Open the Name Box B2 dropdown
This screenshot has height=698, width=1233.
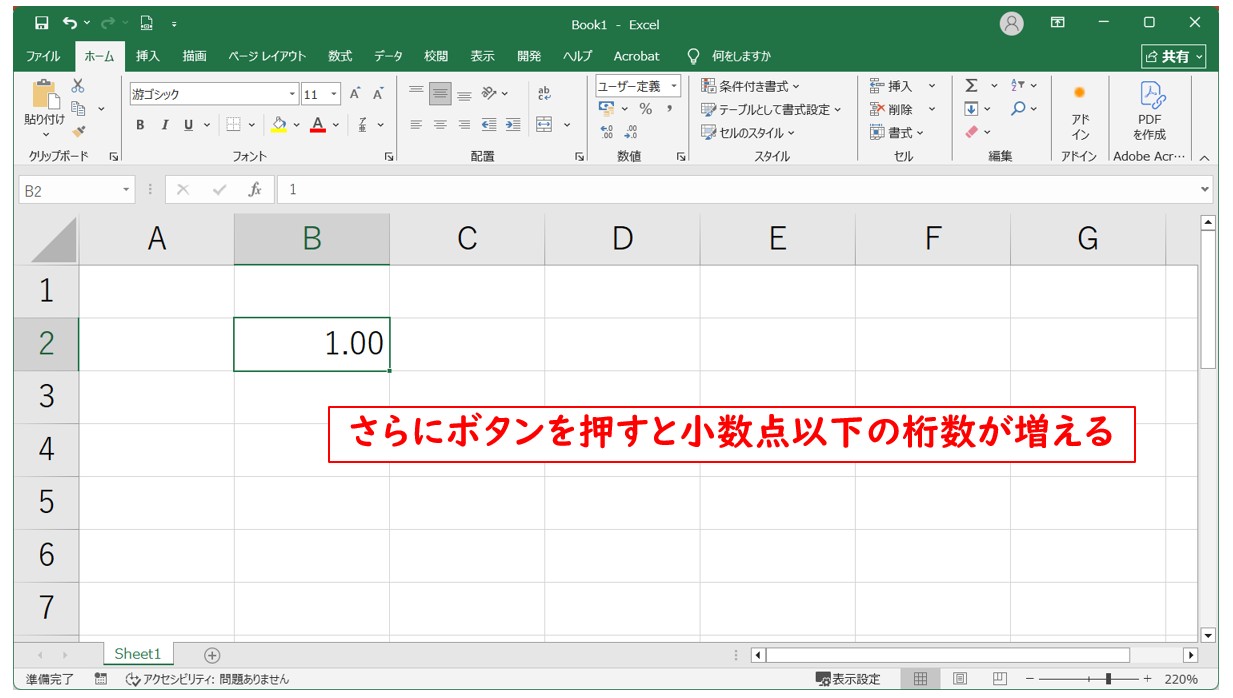coord(127,190)
